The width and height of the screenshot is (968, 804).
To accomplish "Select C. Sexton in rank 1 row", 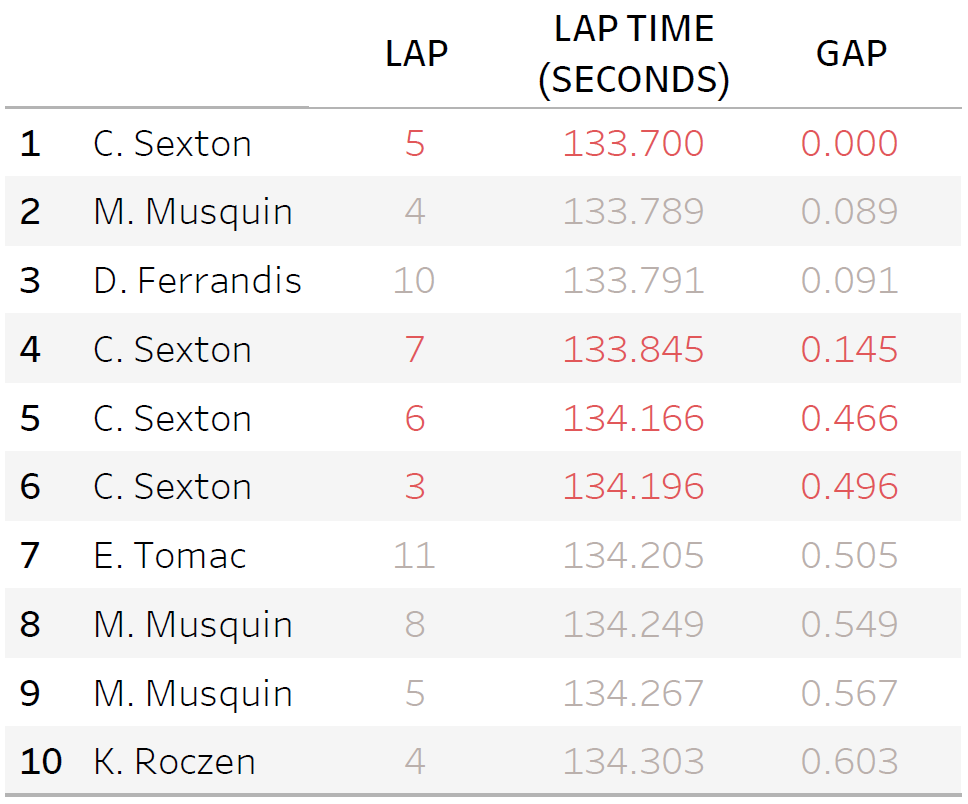I will (172, 144).
